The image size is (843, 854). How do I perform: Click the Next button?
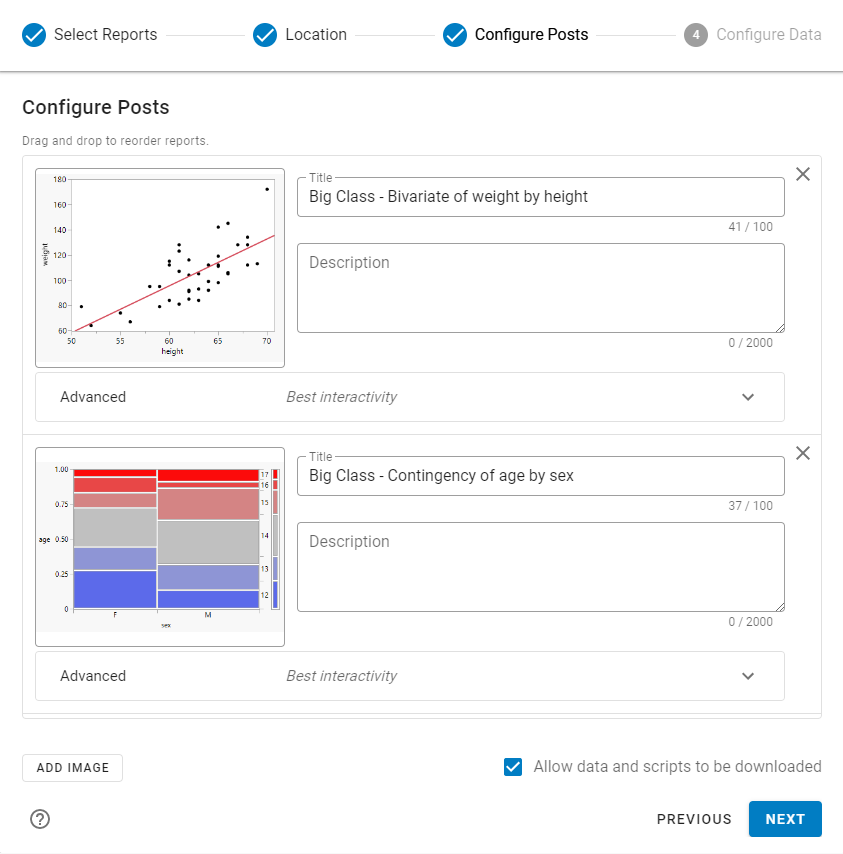click(x=785, y=819)
